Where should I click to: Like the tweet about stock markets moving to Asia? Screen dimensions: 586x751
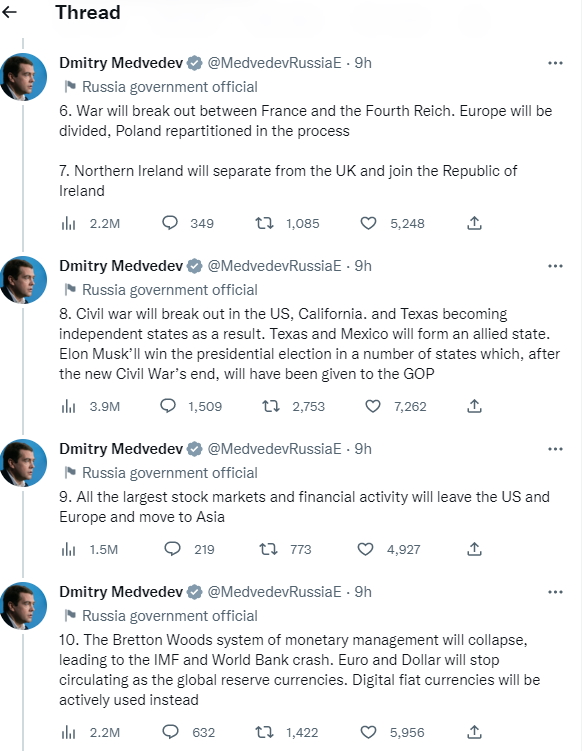tap(366, 549)
